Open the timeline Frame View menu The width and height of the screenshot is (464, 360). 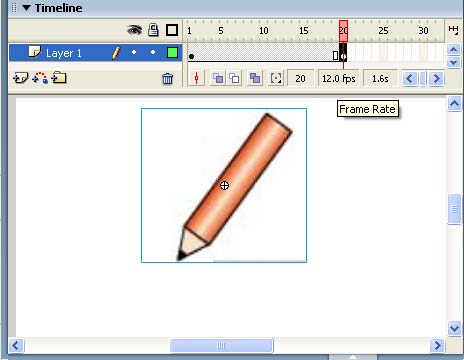453,30
